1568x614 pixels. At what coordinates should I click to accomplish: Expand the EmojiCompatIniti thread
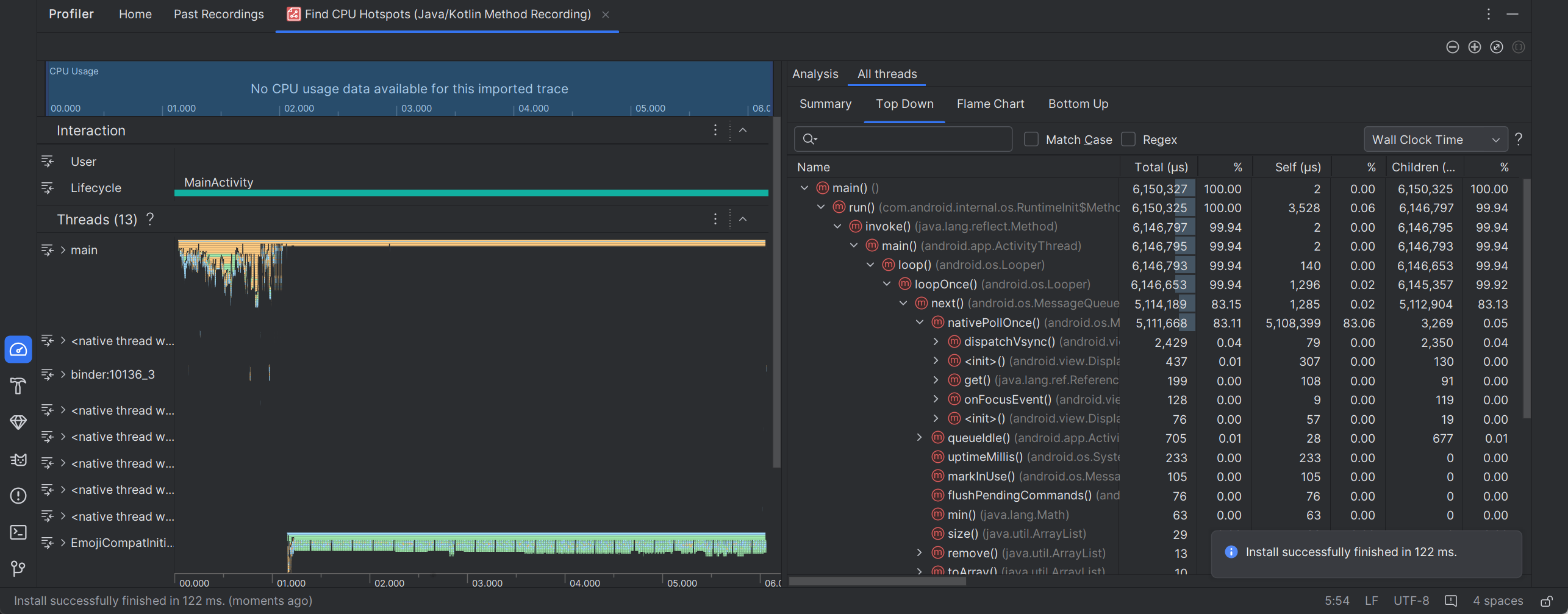point(63,543)
